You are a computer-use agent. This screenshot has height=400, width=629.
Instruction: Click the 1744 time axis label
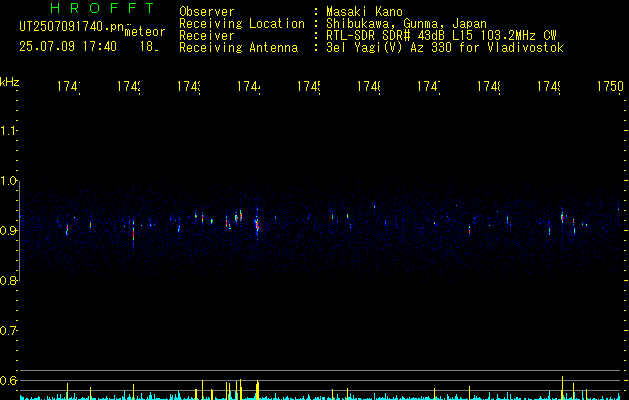coord(249,87)
